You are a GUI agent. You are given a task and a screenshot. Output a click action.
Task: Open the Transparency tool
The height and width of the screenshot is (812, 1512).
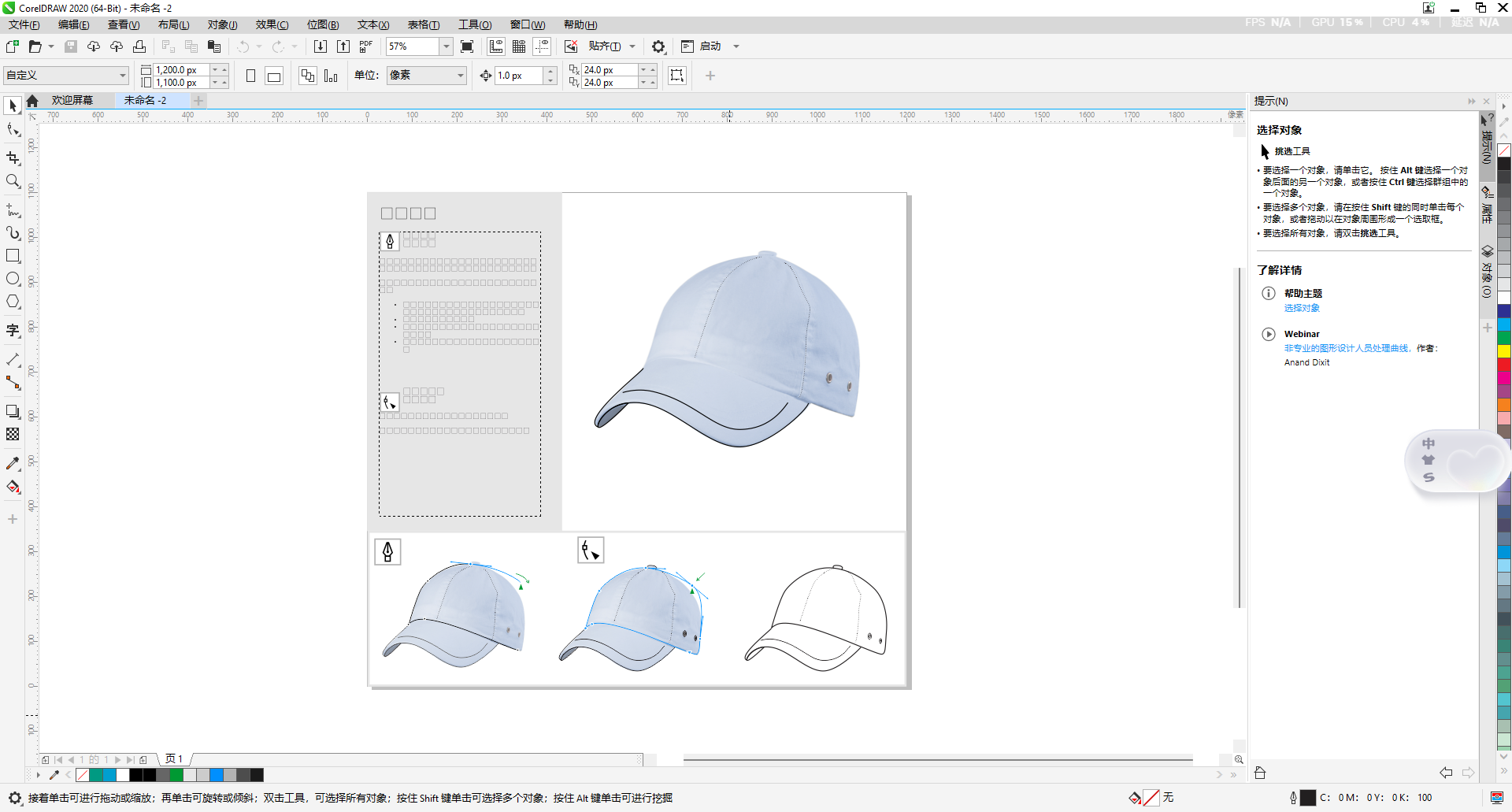point(13,436)
